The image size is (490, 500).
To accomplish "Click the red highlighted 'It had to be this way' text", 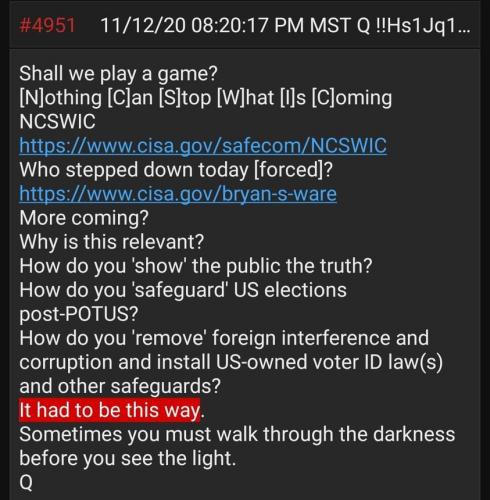I will coord(110,410).
